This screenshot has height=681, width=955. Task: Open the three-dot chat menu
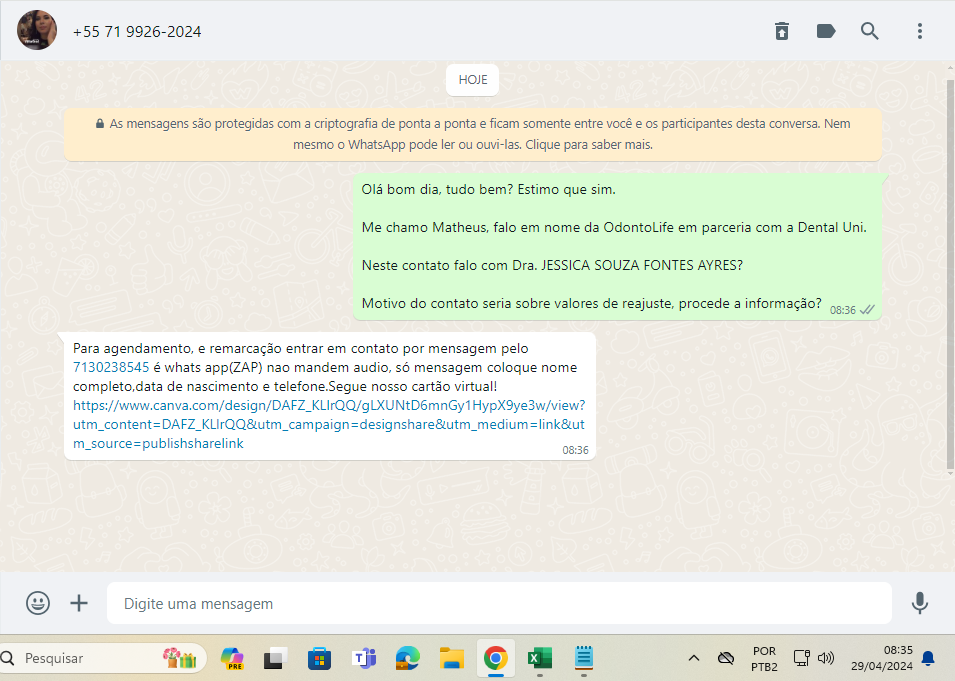[x=920, y=31]
